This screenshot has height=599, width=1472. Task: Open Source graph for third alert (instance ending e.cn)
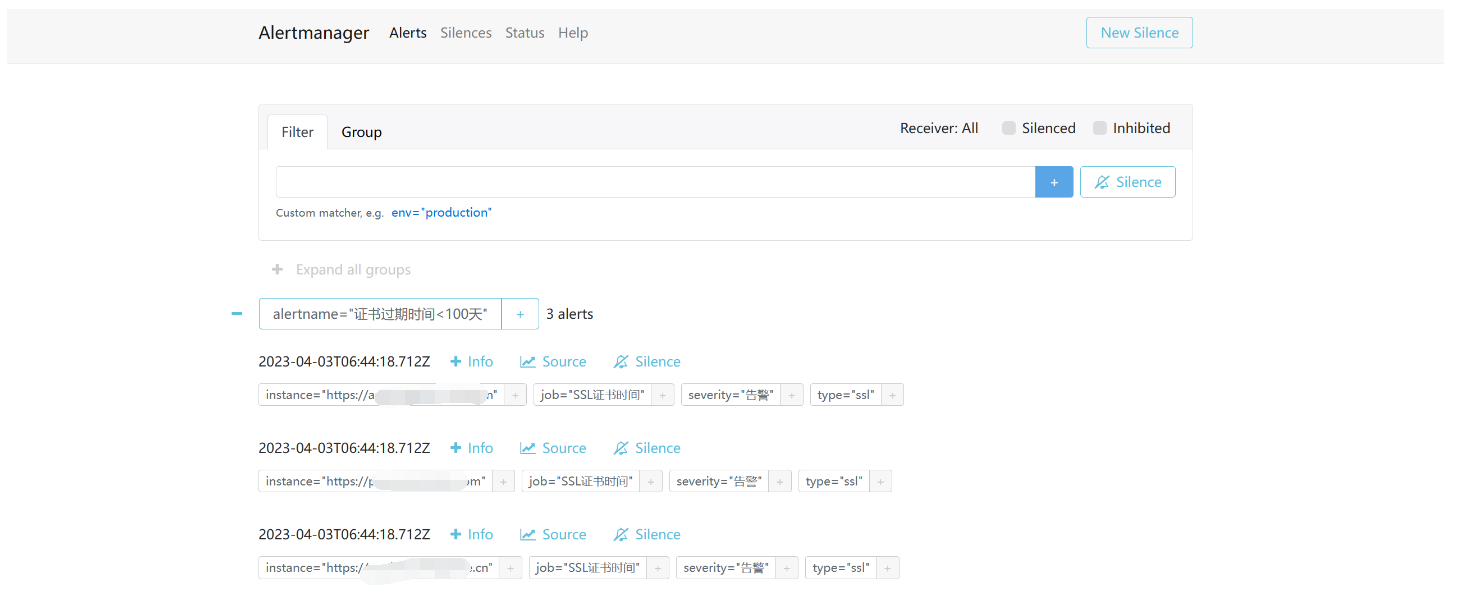(x=553, y=534)
